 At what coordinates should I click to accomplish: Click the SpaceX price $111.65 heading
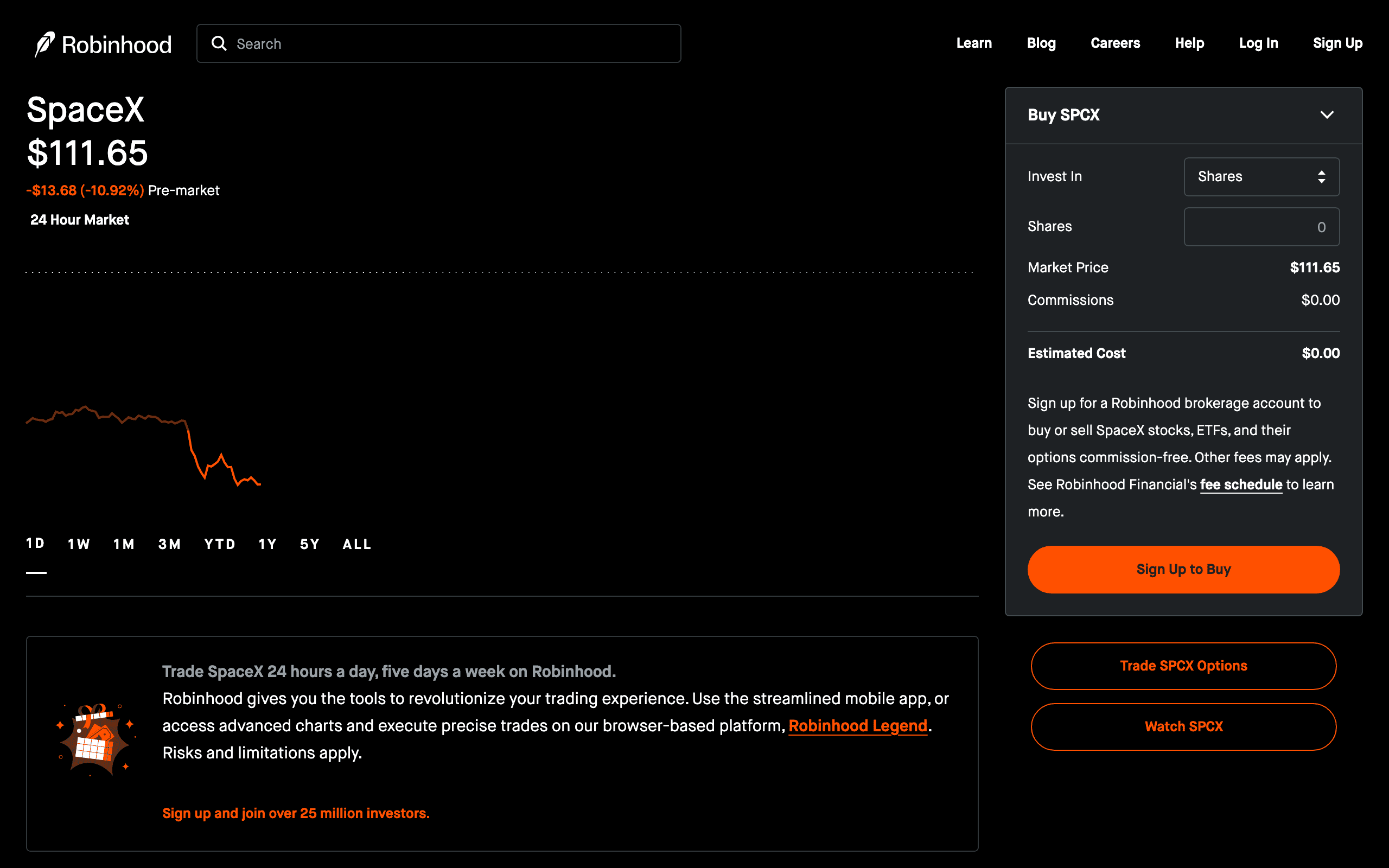[87, 152]
